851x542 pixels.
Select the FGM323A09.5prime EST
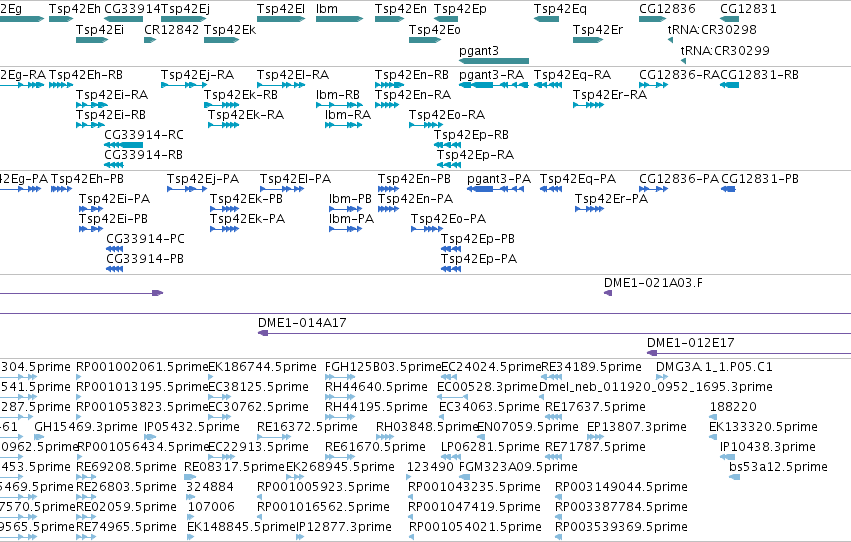465,477
